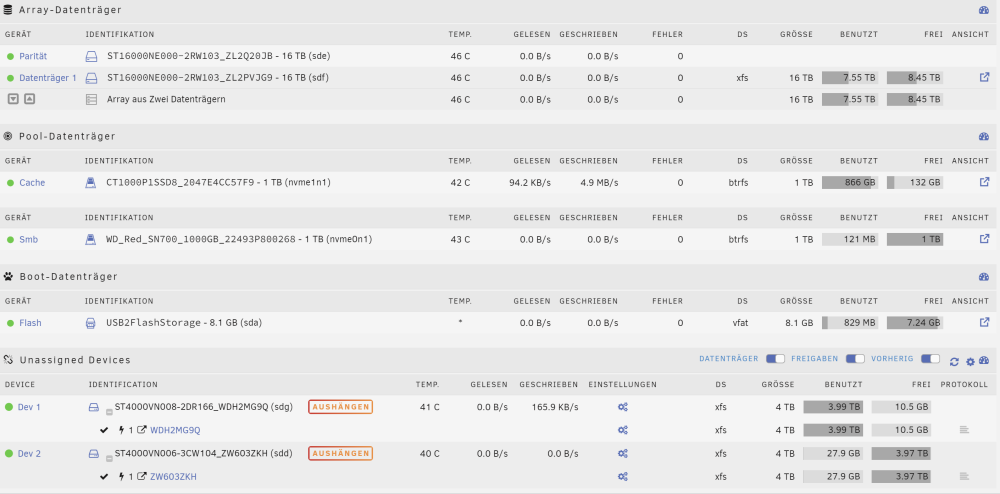The image size is (1000, 494).
Task: Click the 4.9 MB/s written value for Cache
Action: coord(599,182)
